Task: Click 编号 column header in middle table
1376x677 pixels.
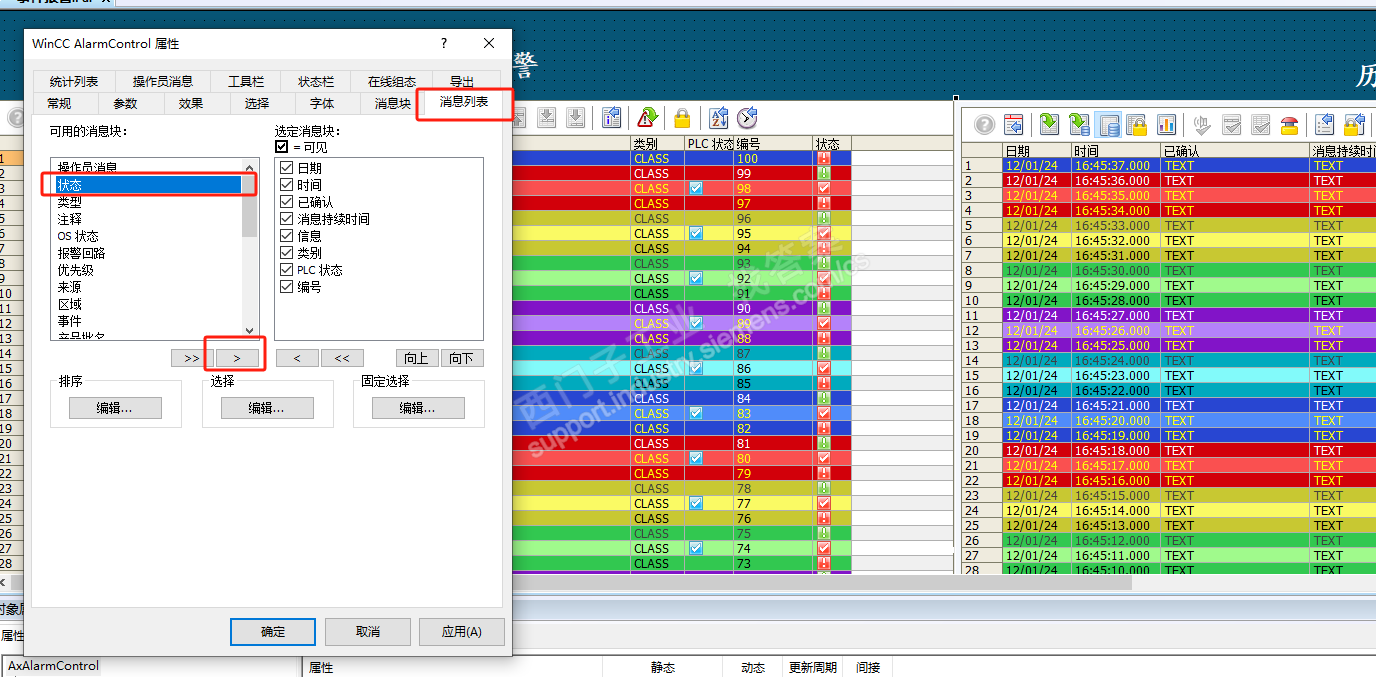Action: pyautogui.click(x=772, y=144)
